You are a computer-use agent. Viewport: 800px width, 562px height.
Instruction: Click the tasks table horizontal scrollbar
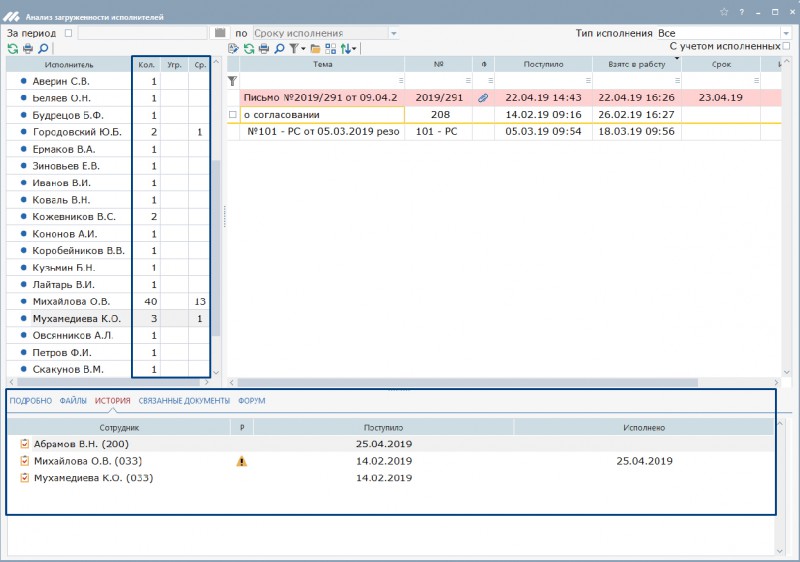[x=467, y=382]
